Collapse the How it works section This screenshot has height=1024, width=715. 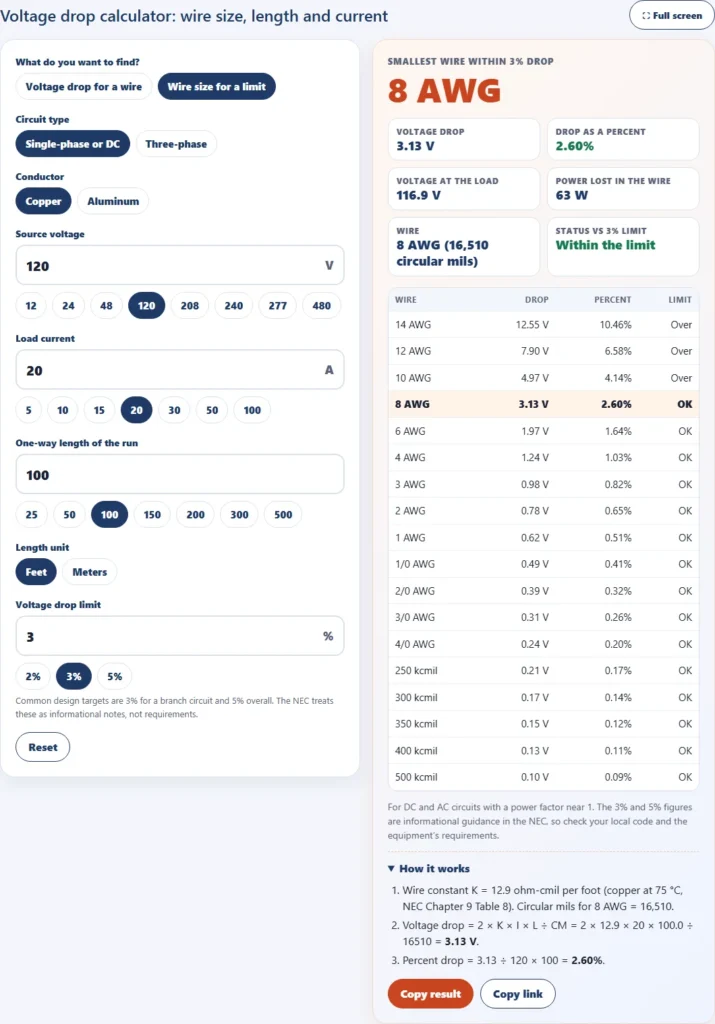pos(428,869)
